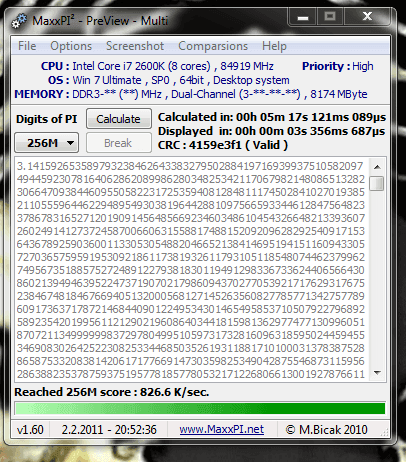This screenshot has width=406, height=462.
Task: Click the first PI digits line '3.14159265'
Action: (190, 166)
